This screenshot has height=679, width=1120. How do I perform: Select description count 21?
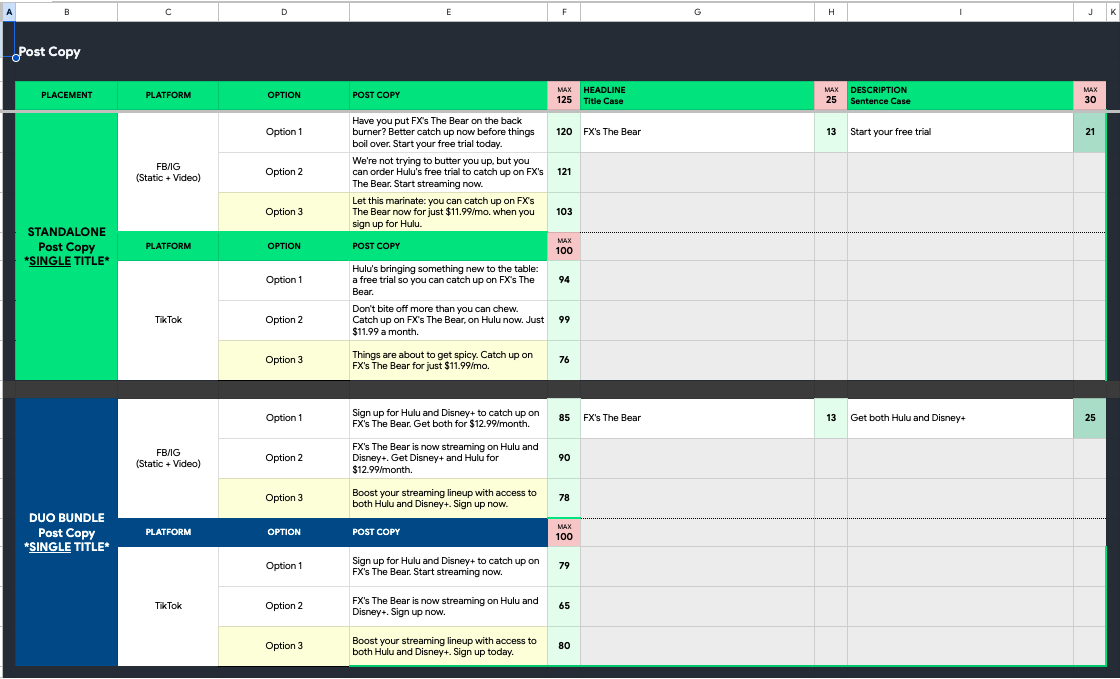(x=1090, y=132)
